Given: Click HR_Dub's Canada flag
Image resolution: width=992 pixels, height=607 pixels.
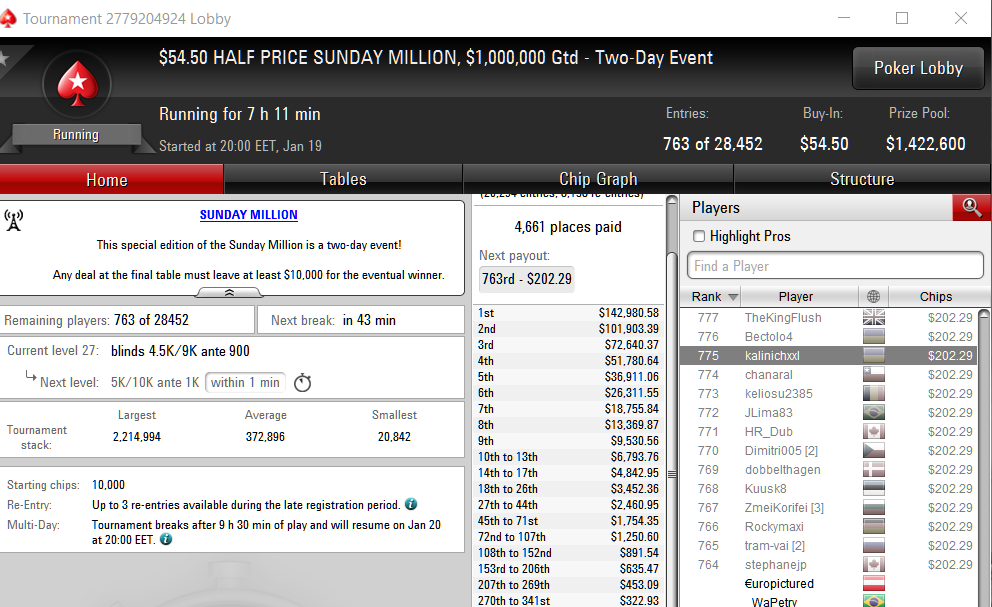Looking at the screenshot, I should point(874,432).
